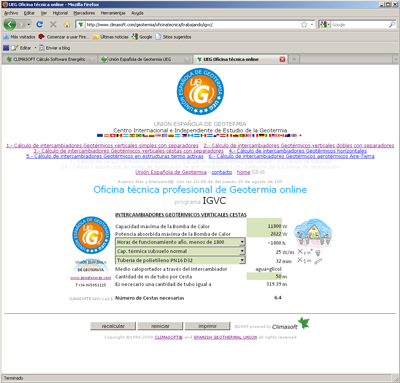Screen dimensions: 400x383
Task: Open Últimas noticias bookmark folder
Action: click(x=111, y=37)
